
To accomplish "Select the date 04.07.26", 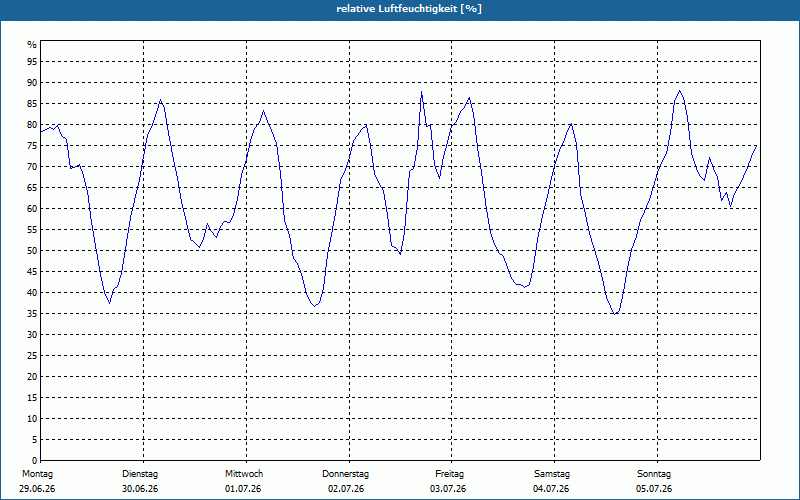I will [x=551, y=489].
